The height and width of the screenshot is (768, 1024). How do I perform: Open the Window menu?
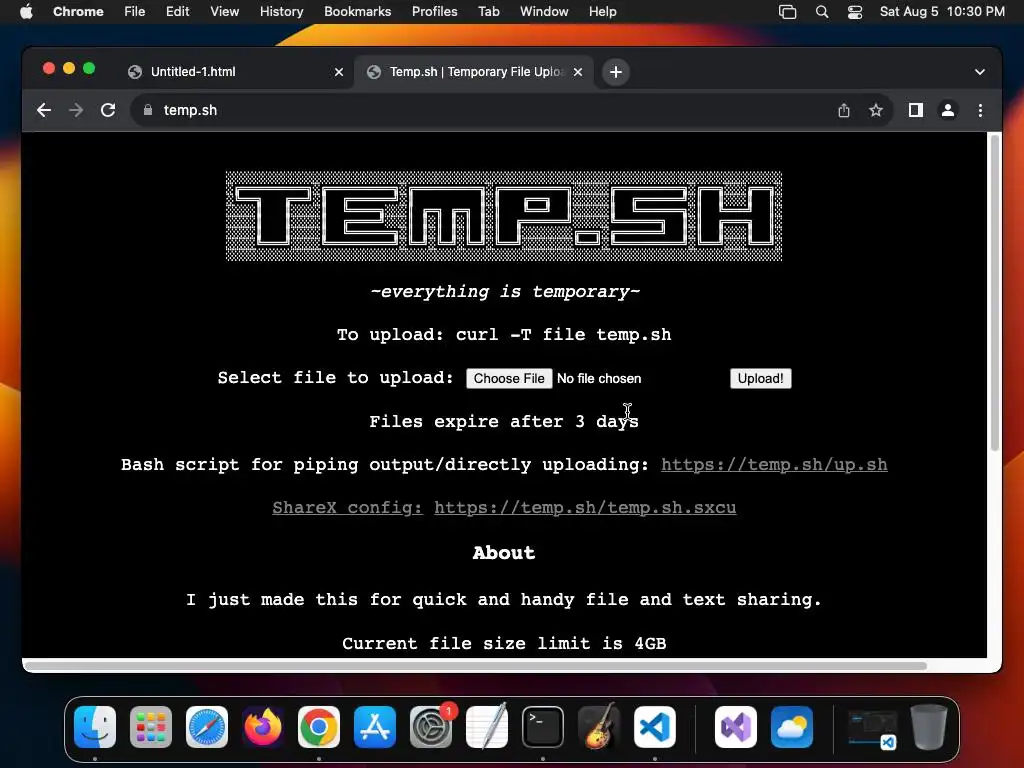point(544,12)
